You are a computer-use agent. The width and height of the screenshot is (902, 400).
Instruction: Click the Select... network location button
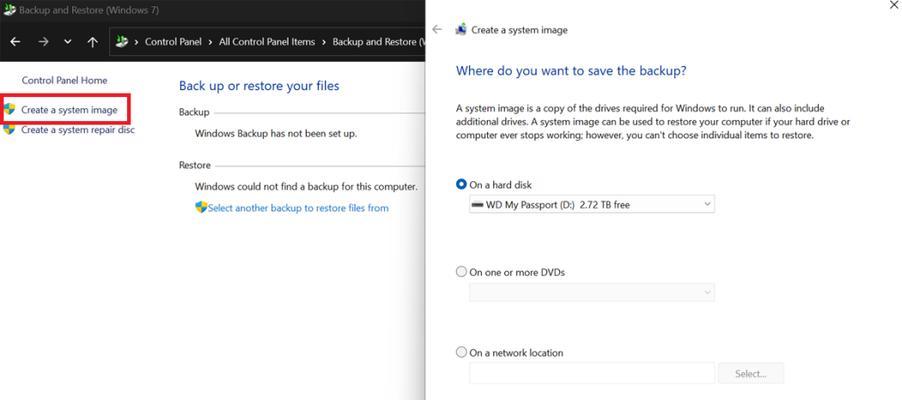tap(751, 374)
